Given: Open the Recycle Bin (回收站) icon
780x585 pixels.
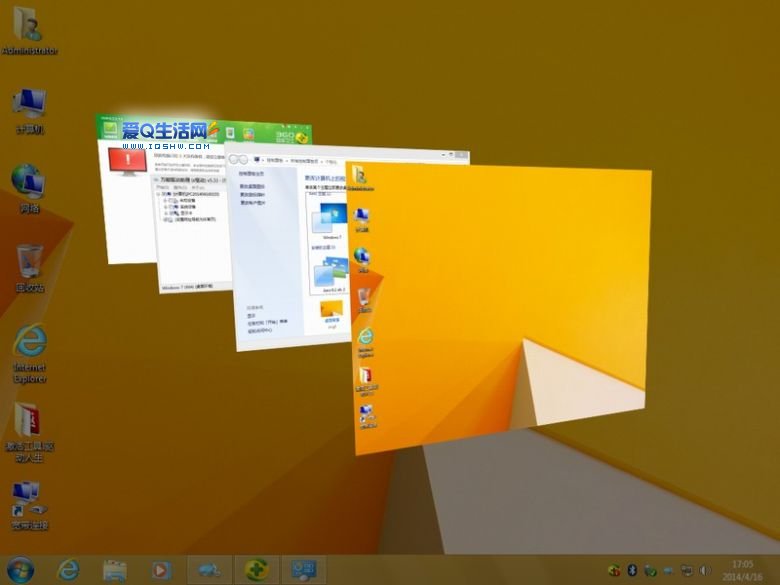Looking at the screenshot, I should [x=30, y=265].
